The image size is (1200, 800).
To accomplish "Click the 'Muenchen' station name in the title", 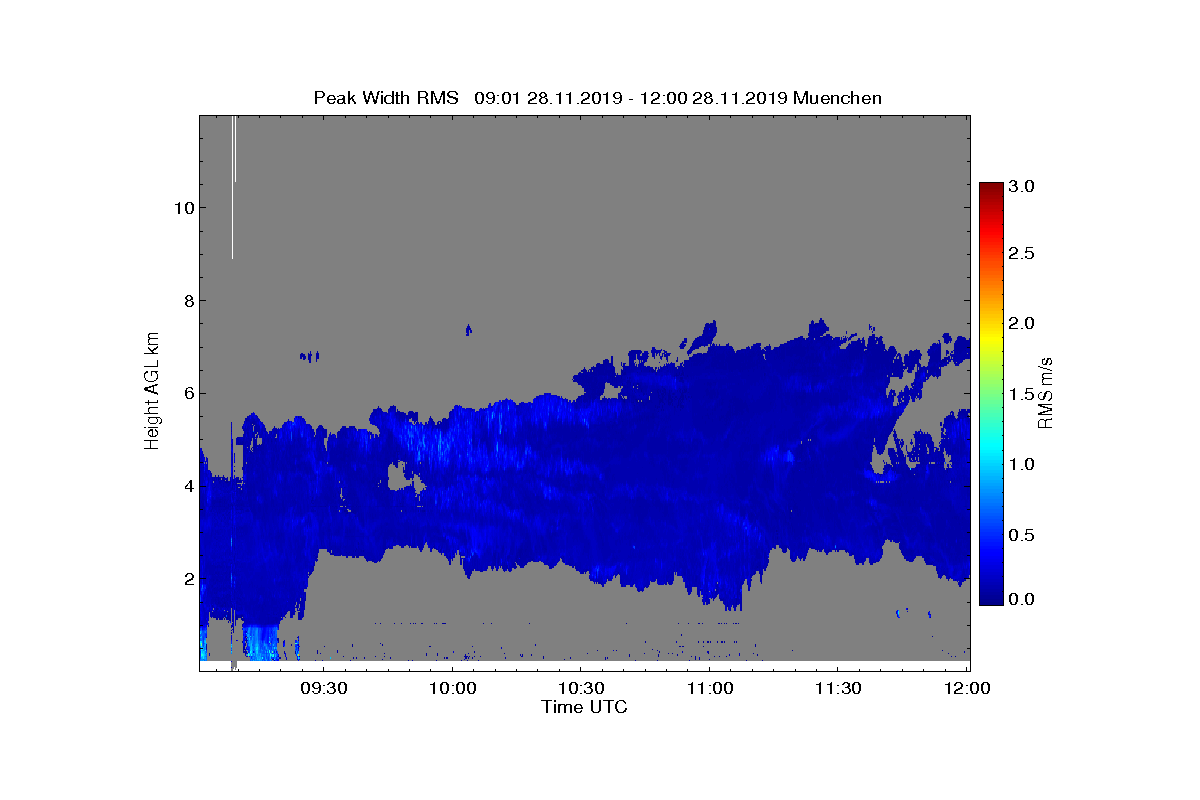I will pos(837,98).
